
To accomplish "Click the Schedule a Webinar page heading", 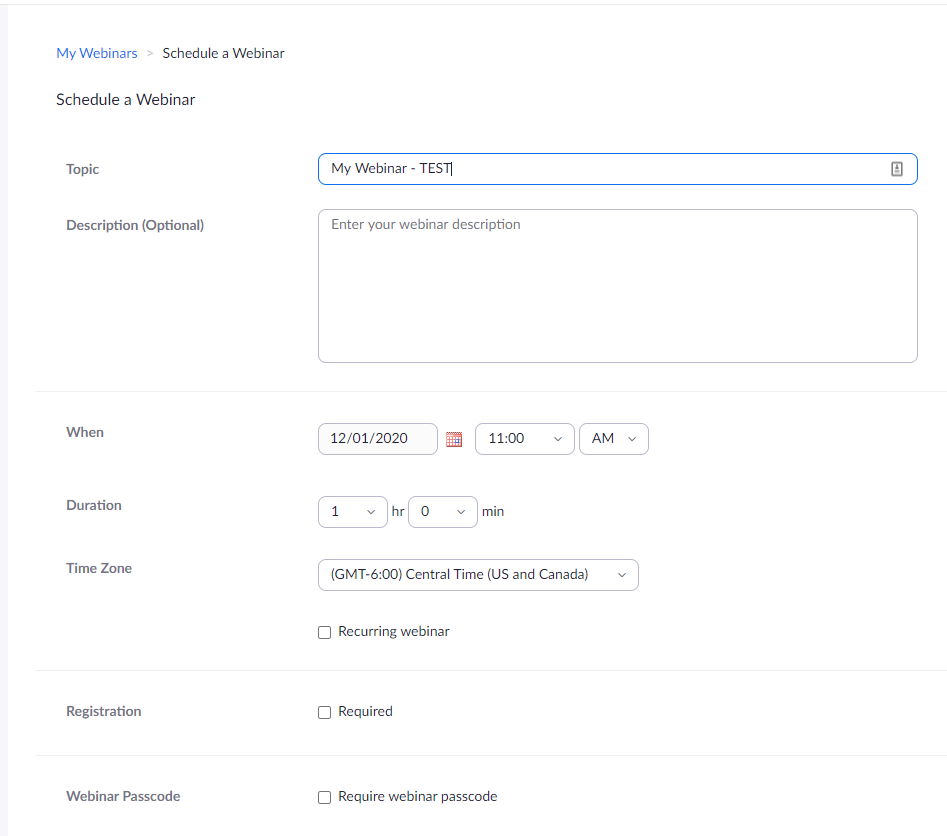I will click(125, 99).
